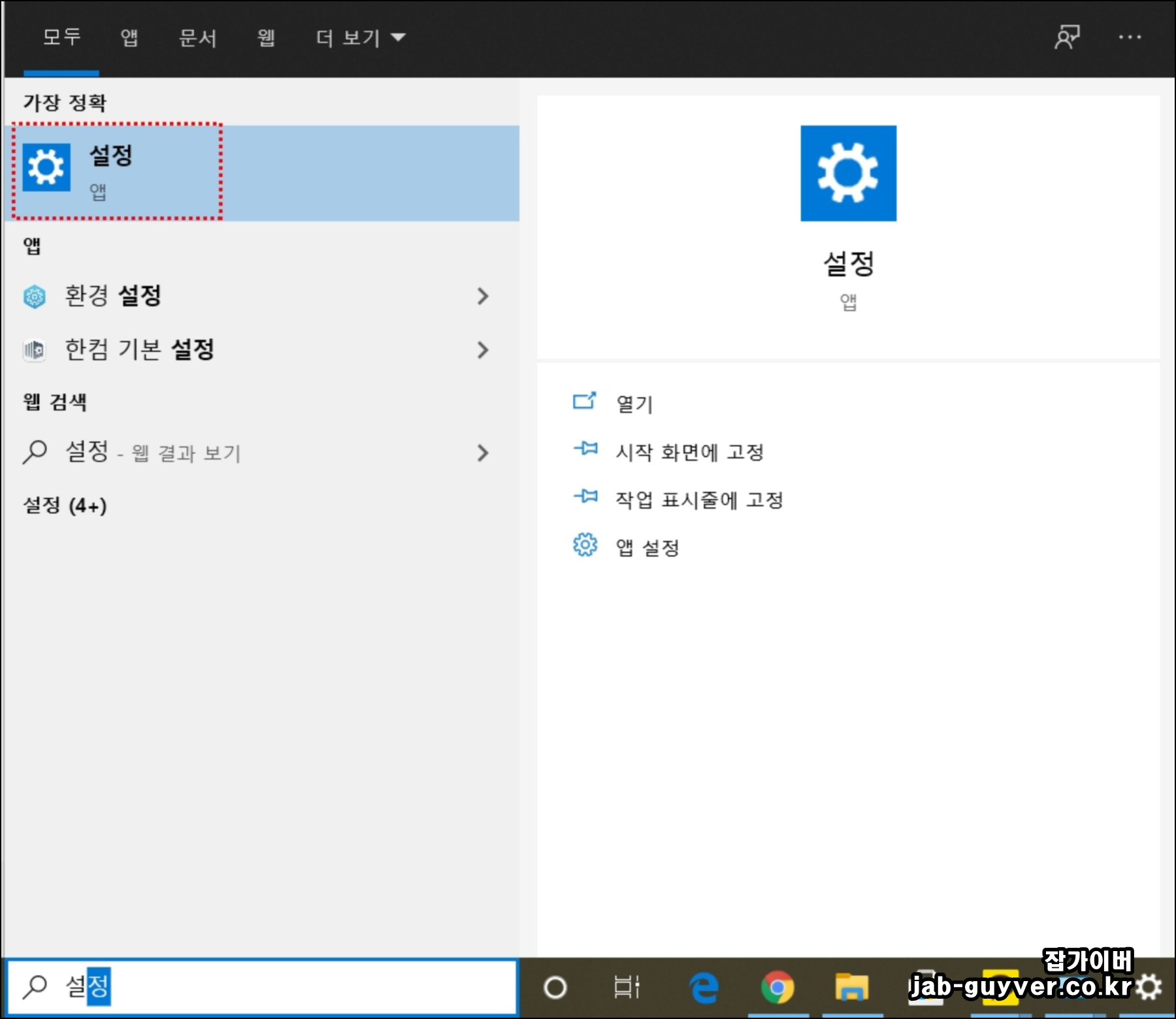Image resolution: width=1176 pixels, height=1019 pixels.
Task: Click the feedback person icon
Action: 1067,37
